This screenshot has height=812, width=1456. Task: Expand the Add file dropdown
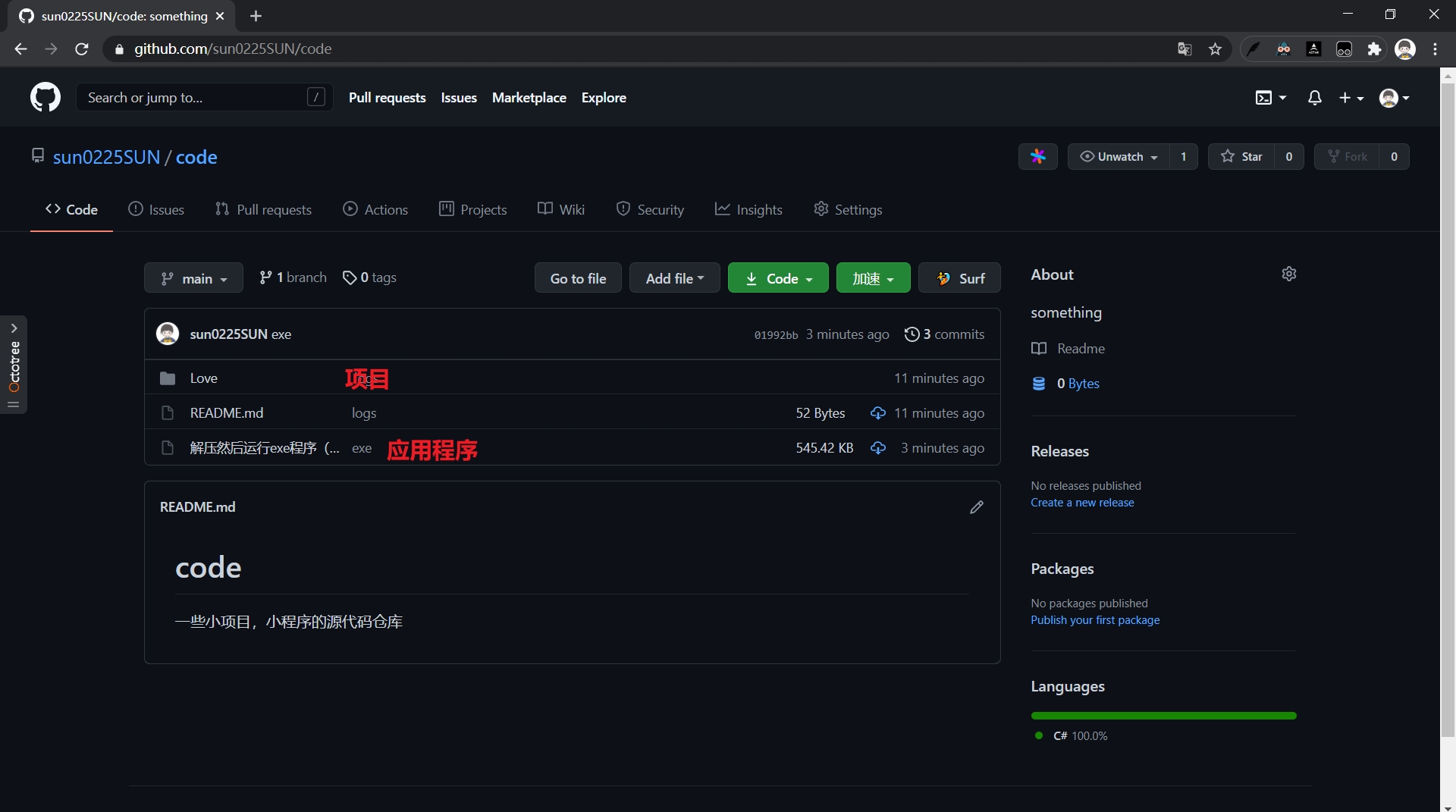[674, 278]
